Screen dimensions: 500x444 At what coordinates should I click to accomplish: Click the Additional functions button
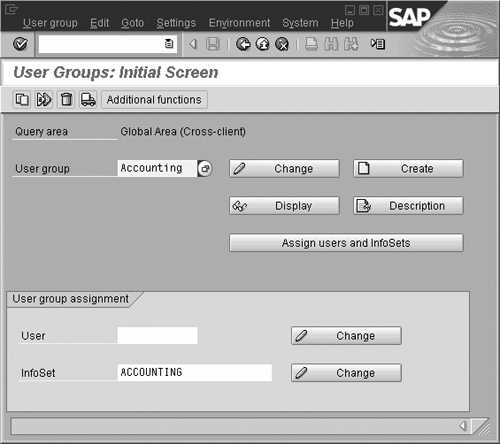[154, 99]
